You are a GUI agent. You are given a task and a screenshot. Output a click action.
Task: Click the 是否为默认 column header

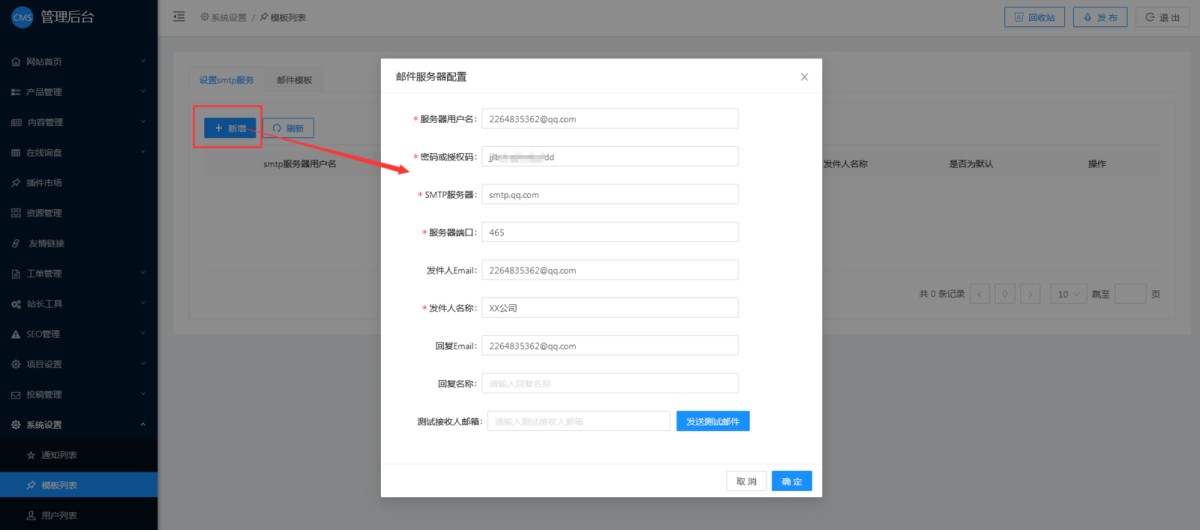click(x=972, y=163)
